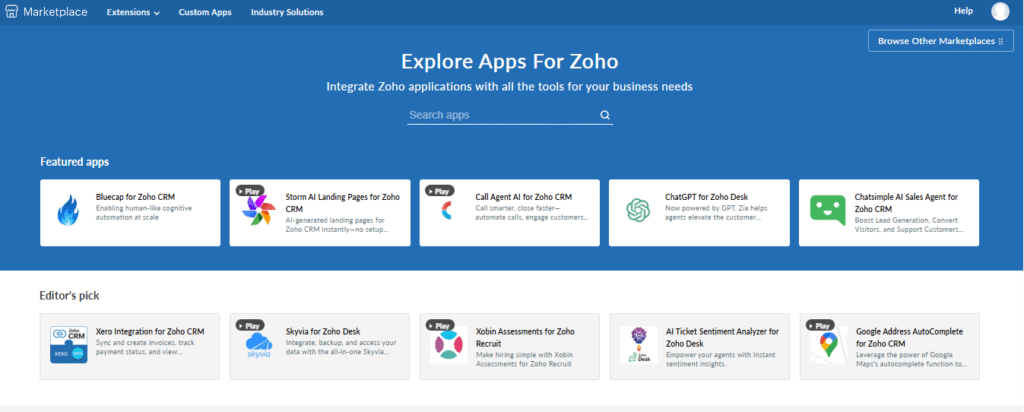Open the user profile avatar

click(x=1000, y=11)
